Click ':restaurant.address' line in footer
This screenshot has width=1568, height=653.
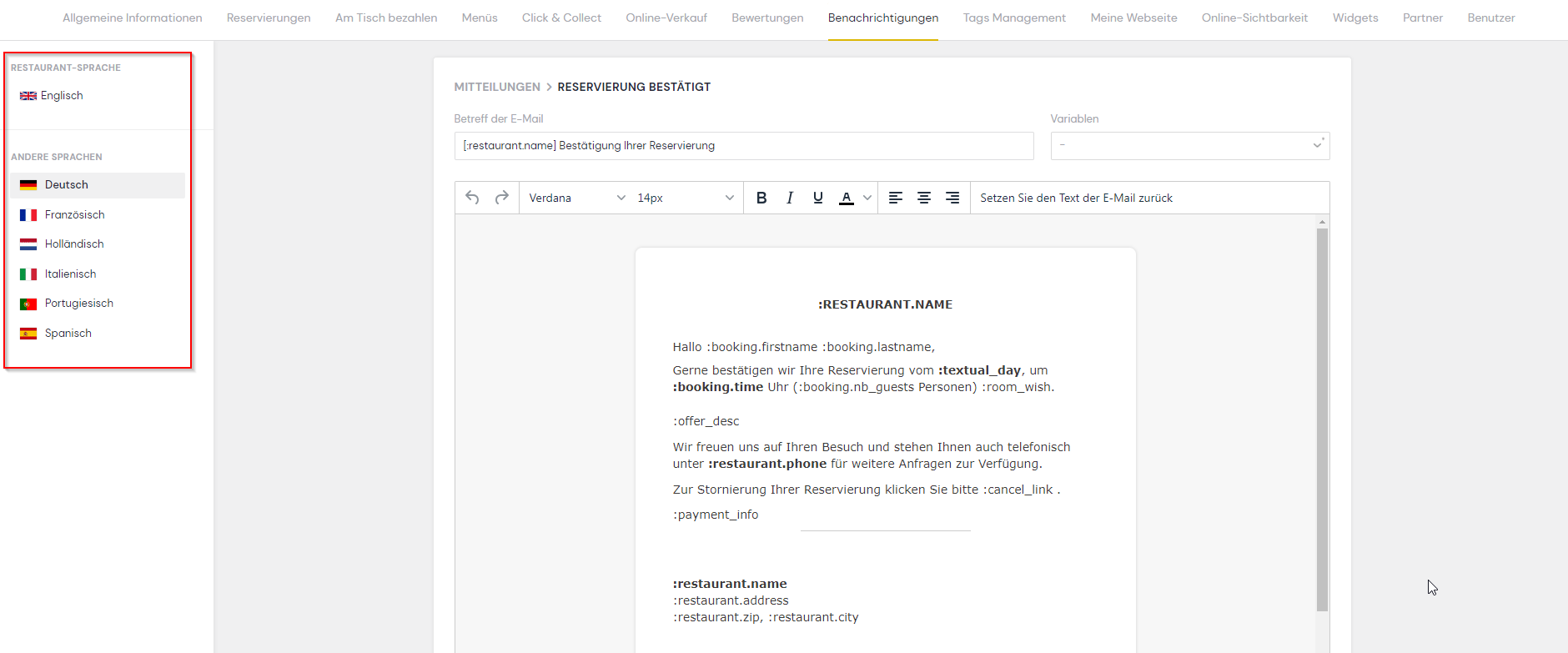click(x=731, y=600)
